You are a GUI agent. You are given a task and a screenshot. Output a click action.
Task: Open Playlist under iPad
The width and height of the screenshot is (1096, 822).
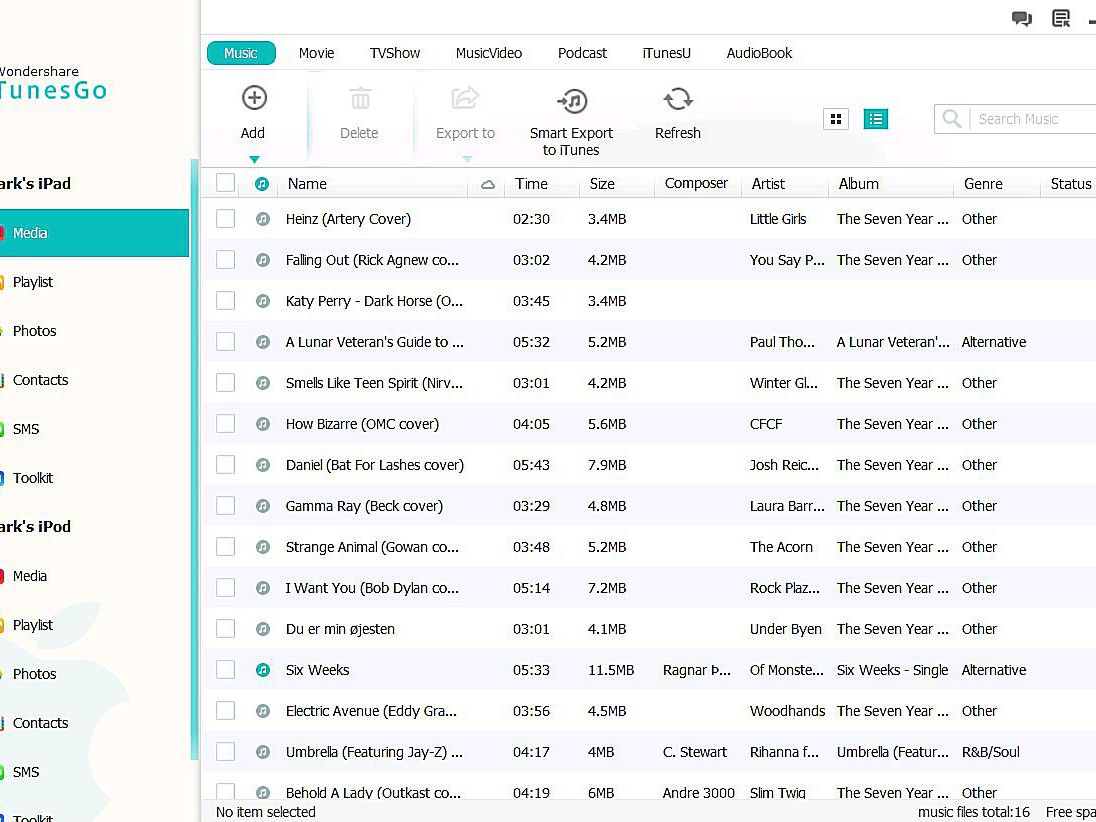coord(32,282)
